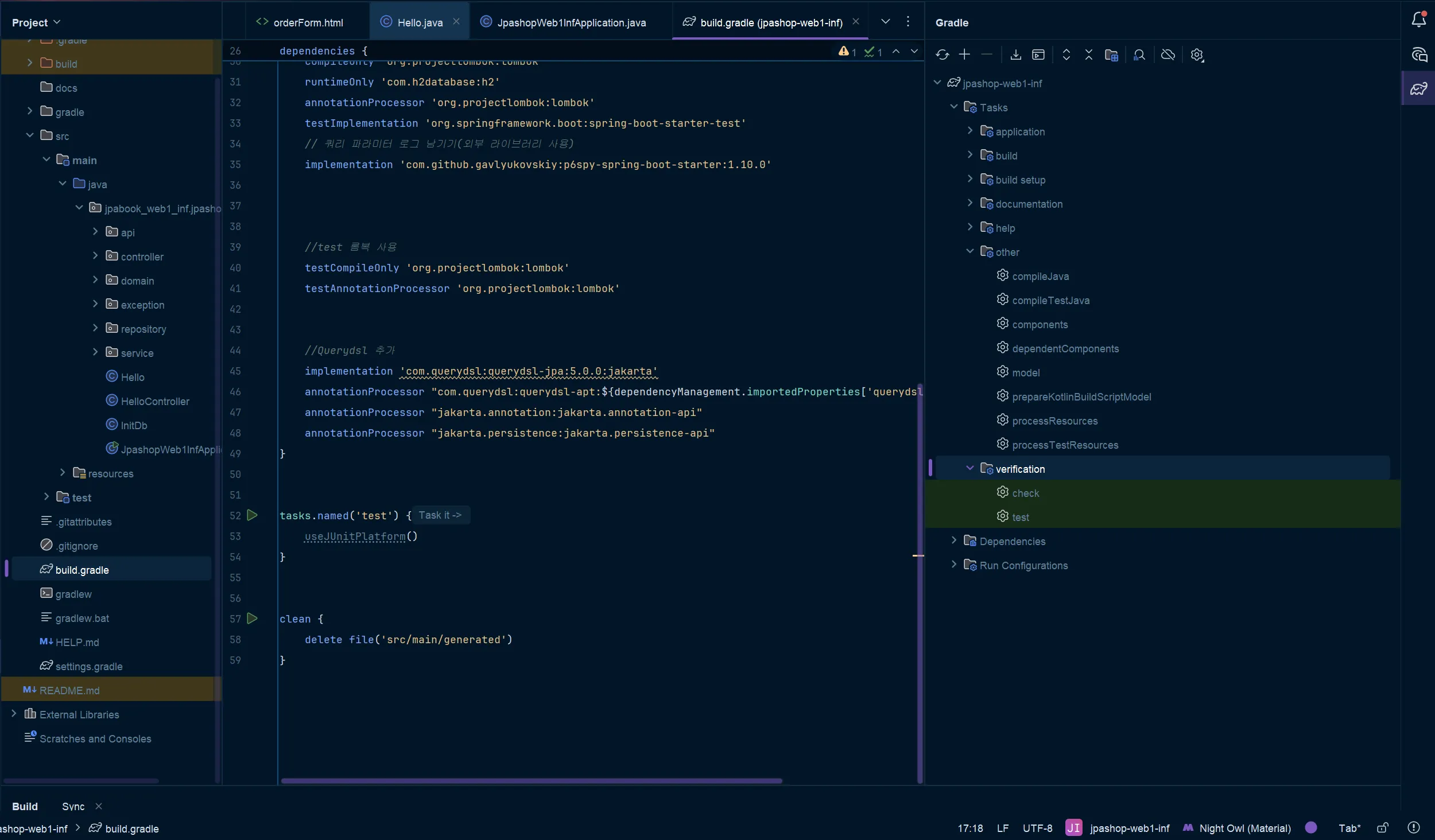Collapse all nodes in Gradle tree
The image size is (1435, 840).
pos(1088,55)
